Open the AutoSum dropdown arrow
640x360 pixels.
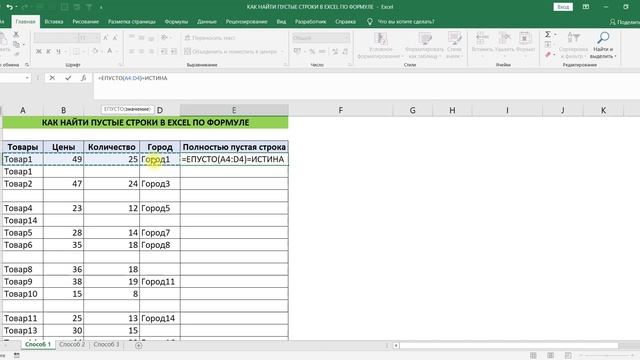555,34
